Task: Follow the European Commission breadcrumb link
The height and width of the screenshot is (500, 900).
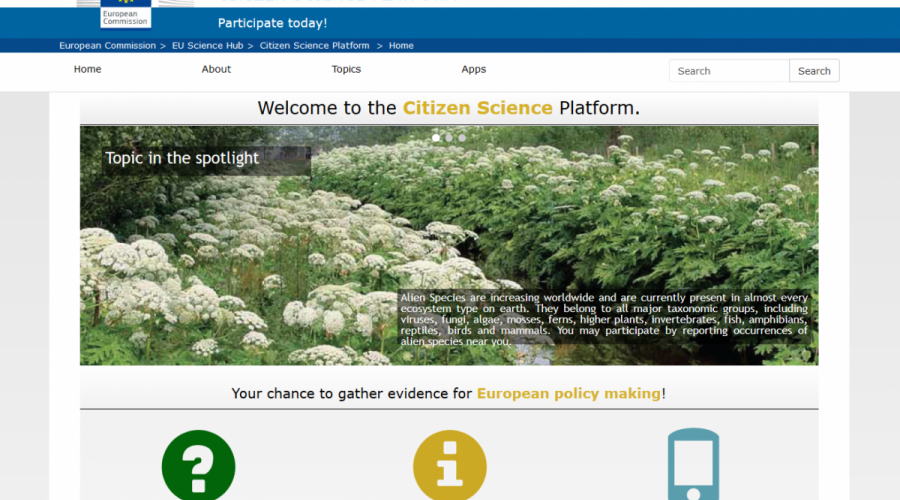Action: click(107, 46)
